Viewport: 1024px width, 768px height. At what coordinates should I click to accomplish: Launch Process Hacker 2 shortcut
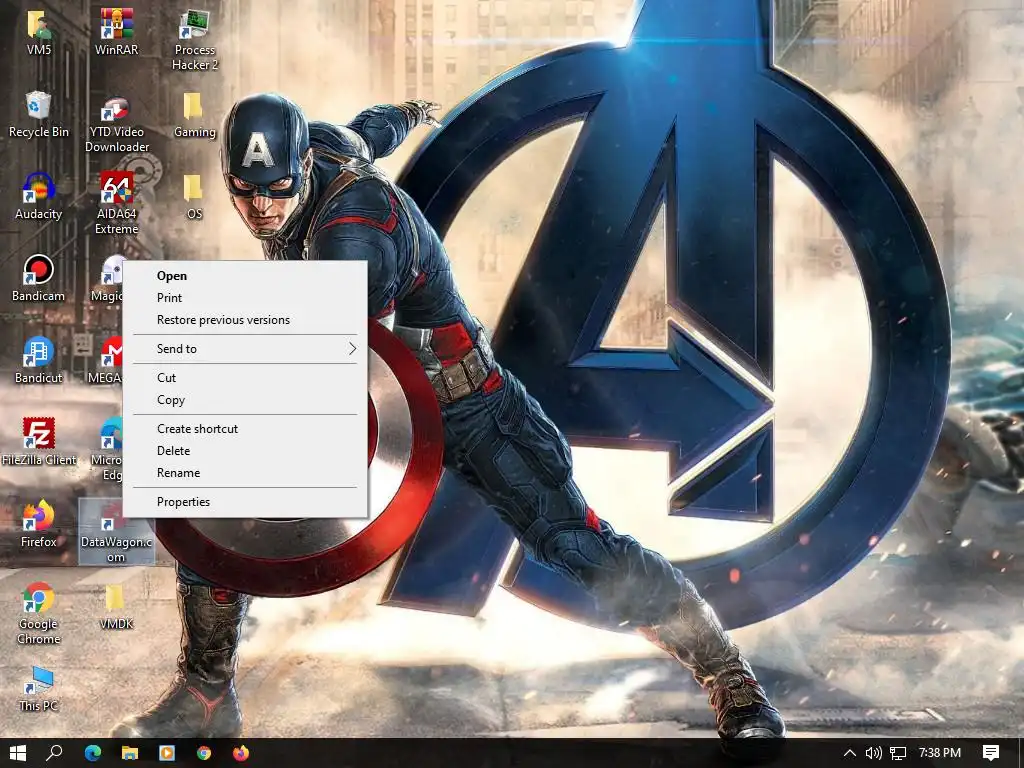pos(195,39)
